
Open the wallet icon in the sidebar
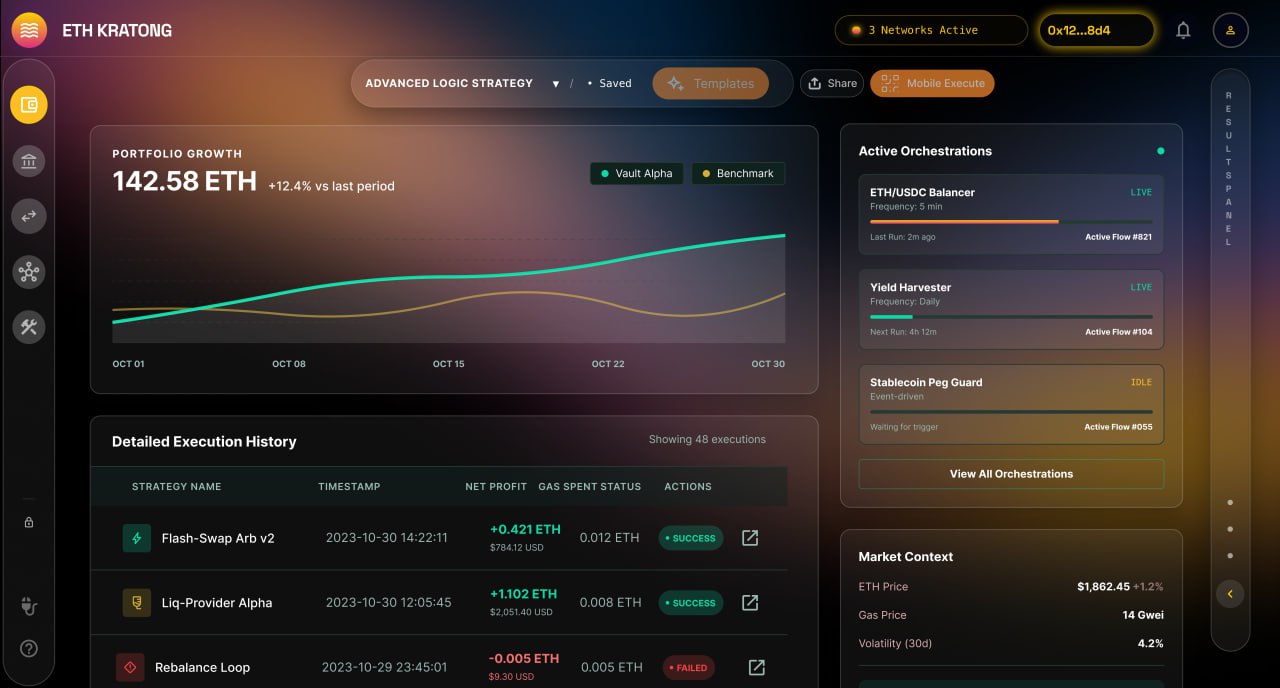pyautogui.click(x=29, y=105)
